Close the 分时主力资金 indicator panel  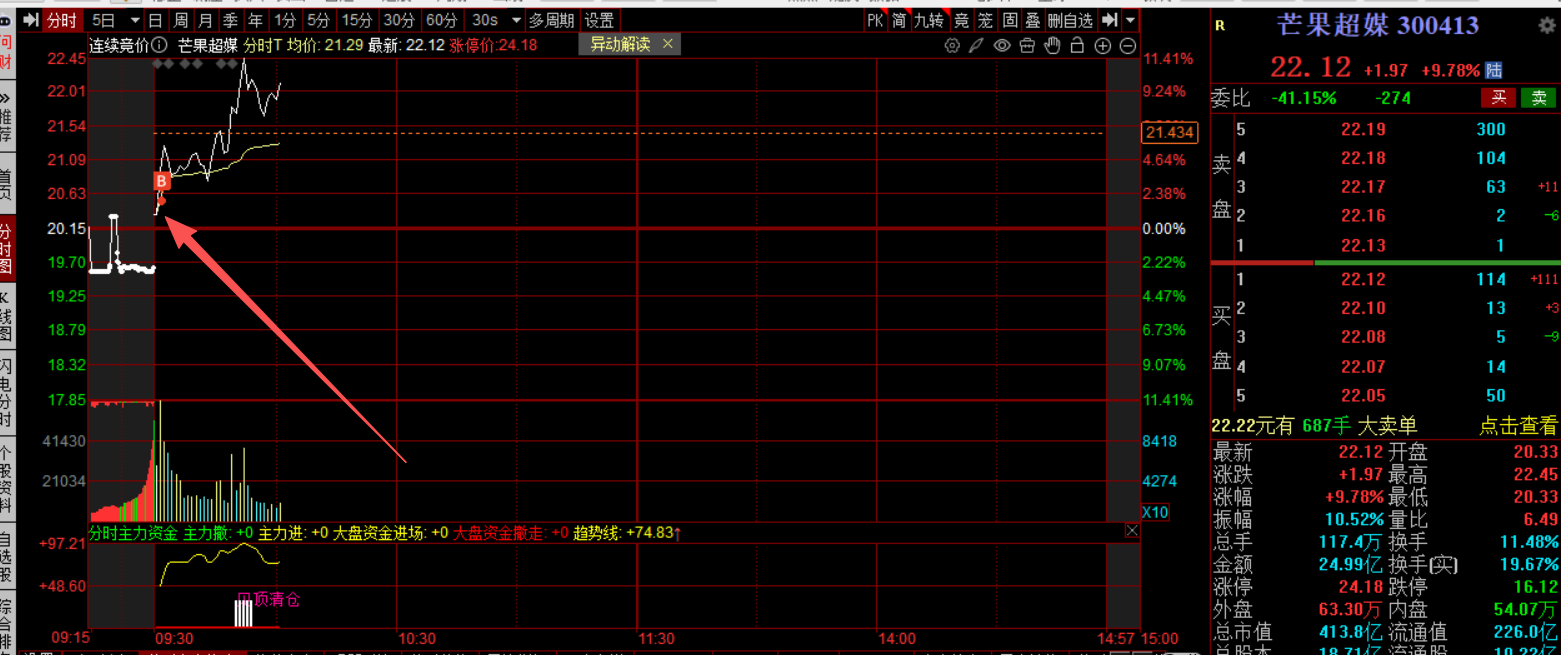point(1132,532)
